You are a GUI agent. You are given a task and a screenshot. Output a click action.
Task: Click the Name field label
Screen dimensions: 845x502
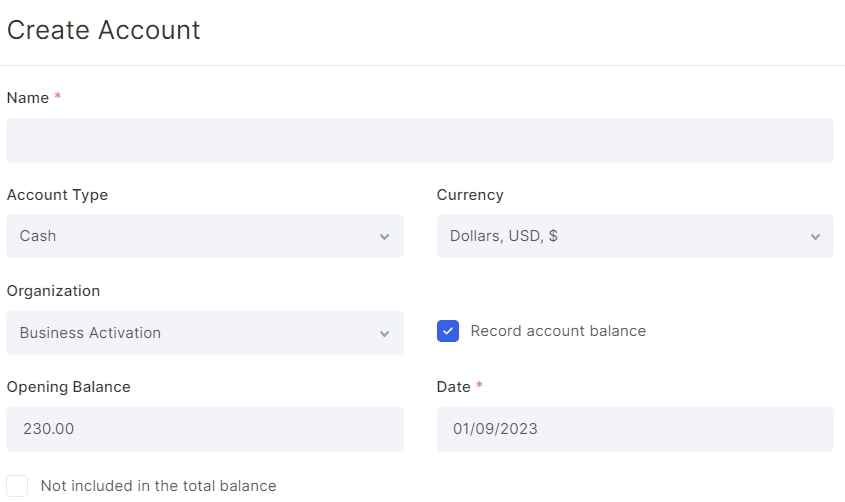tap(27, 97)
